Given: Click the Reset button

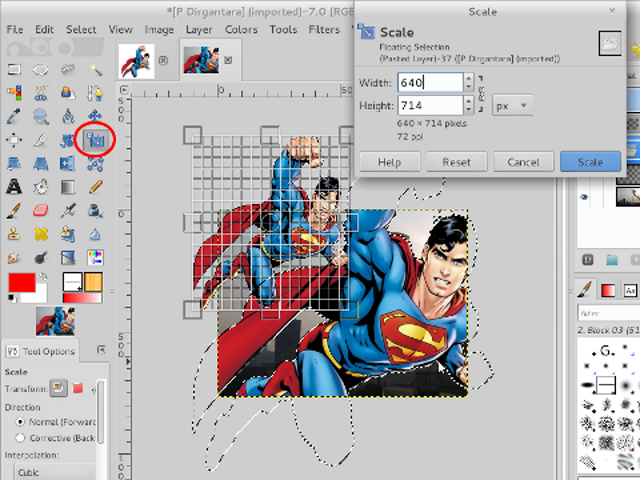Looking at the screenshot, I should pyautogui.click(x=456, y=162).
